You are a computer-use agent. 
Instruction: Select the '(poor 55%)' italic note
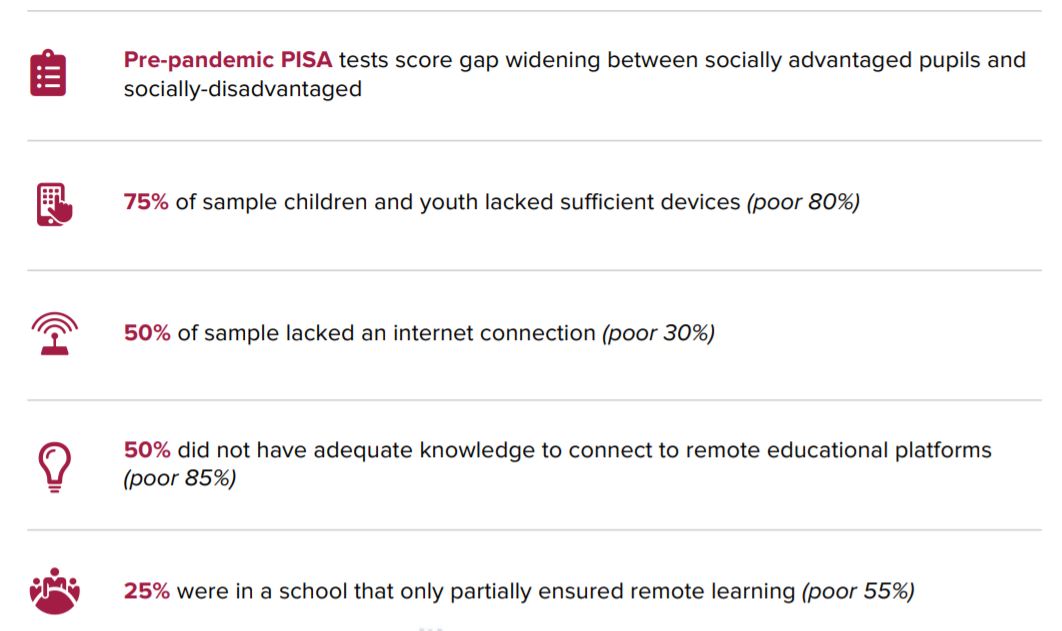(x=858, y=590)
